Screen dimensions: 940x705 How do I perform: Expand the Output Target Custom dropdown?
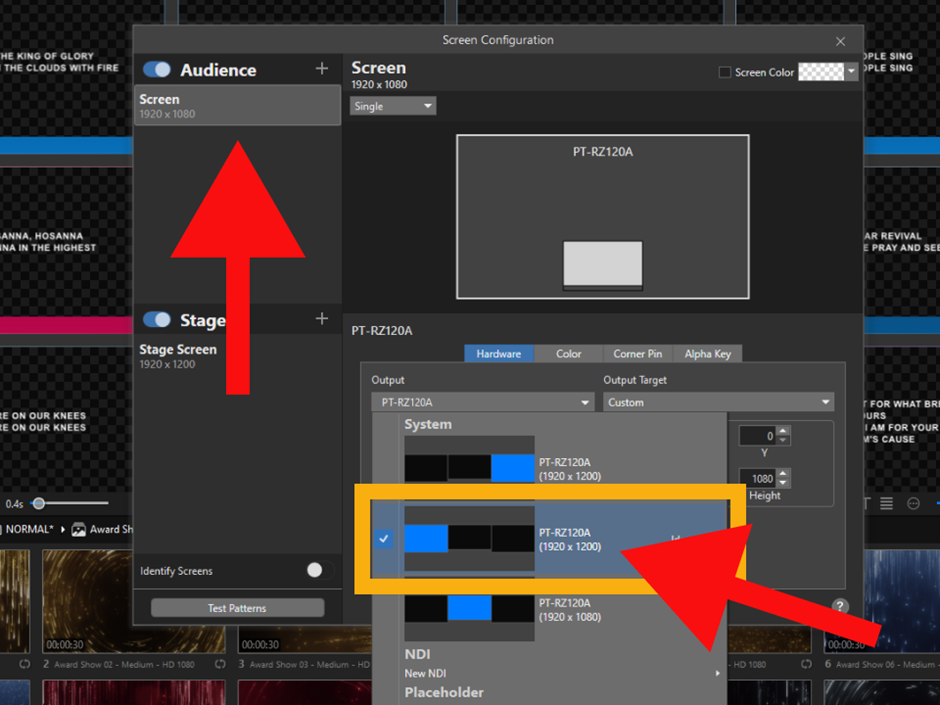coord(718,402)
